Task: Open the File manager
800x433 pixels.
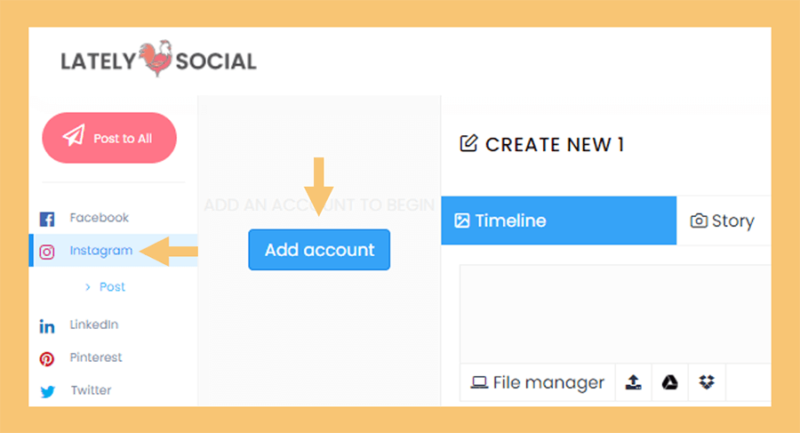Action: (537, 383)
